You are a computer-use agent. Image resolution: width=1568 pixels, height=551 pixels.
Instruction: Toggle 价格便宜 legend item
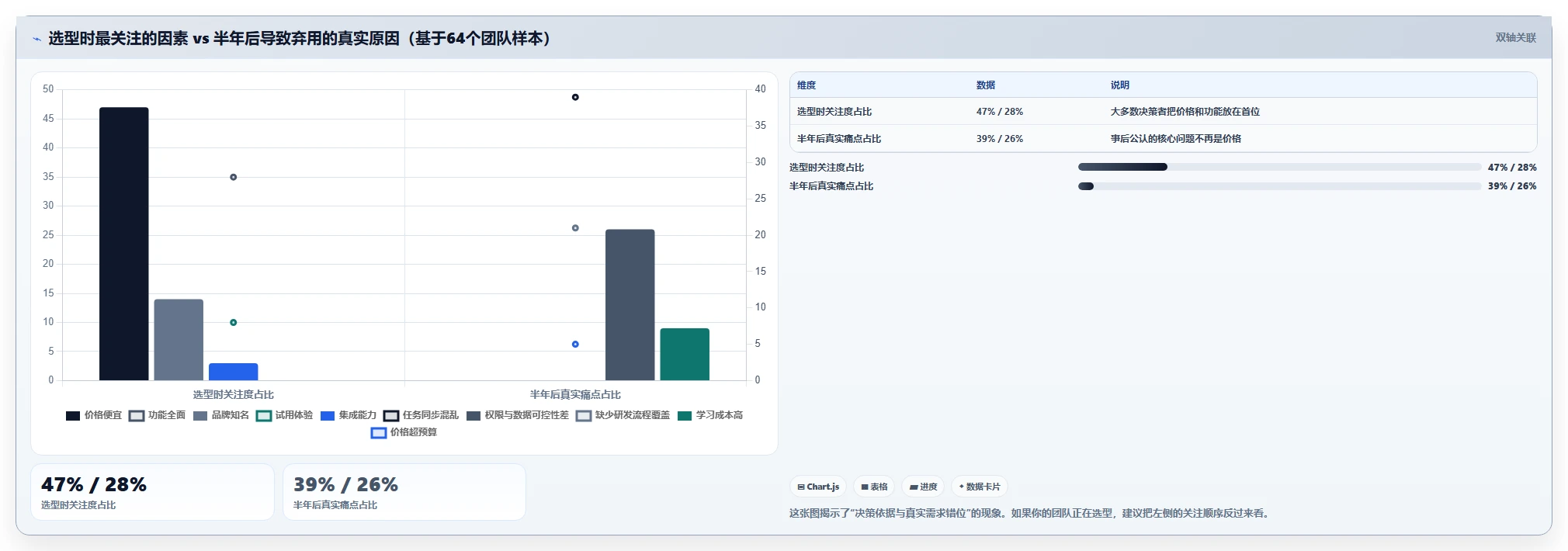pos(94,415)
